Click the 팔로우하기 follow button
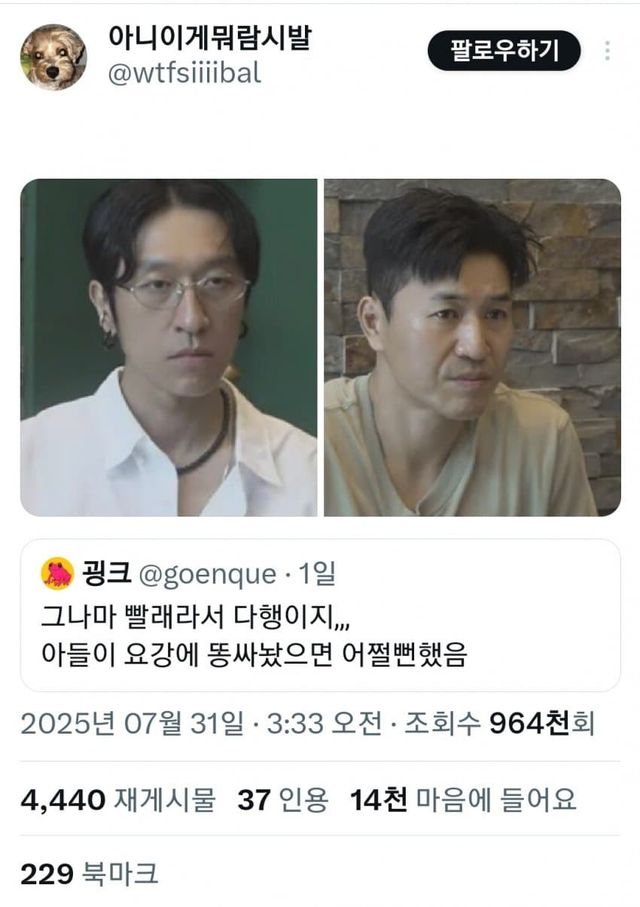Image resolution: width=640 pixels, height=907 pixels. 503,51
